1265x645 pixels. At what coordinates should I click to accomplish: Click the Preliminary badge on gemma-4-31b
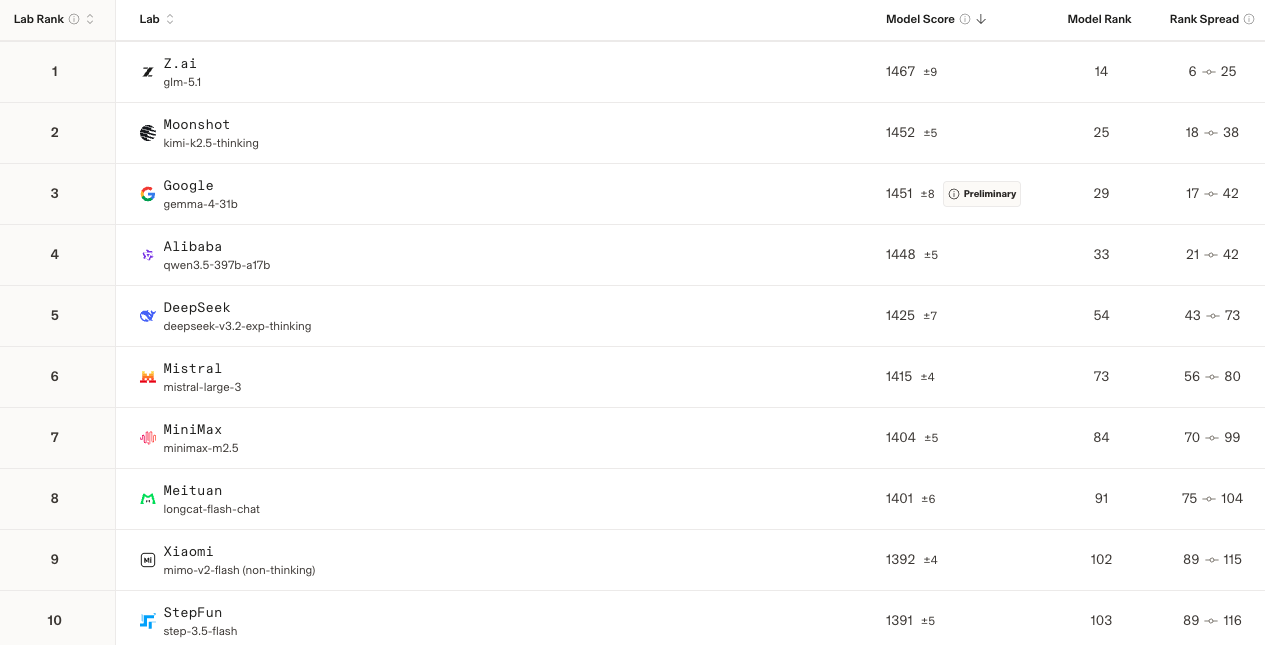(982, 194)
